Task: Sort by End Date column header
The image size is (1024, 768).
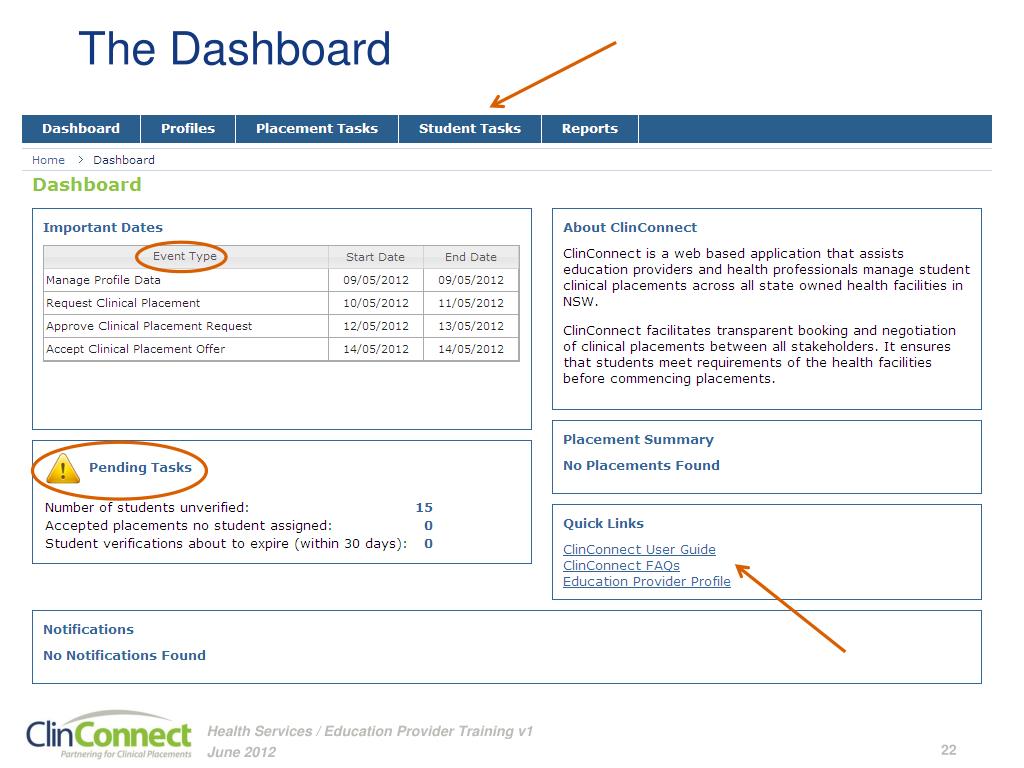Action: click(471, 257)
